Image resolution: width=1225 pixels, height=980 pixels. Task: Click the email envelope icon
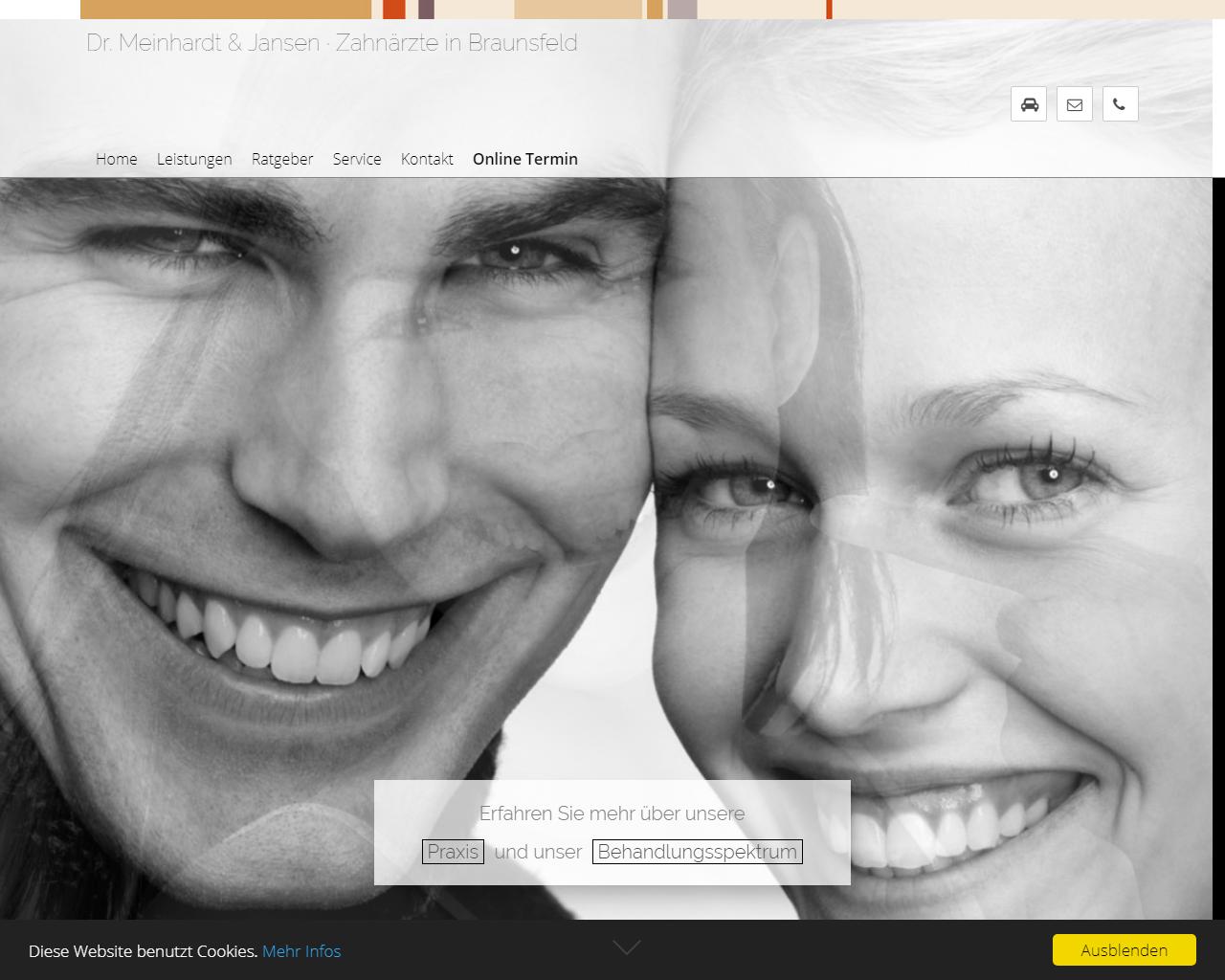1075,104
